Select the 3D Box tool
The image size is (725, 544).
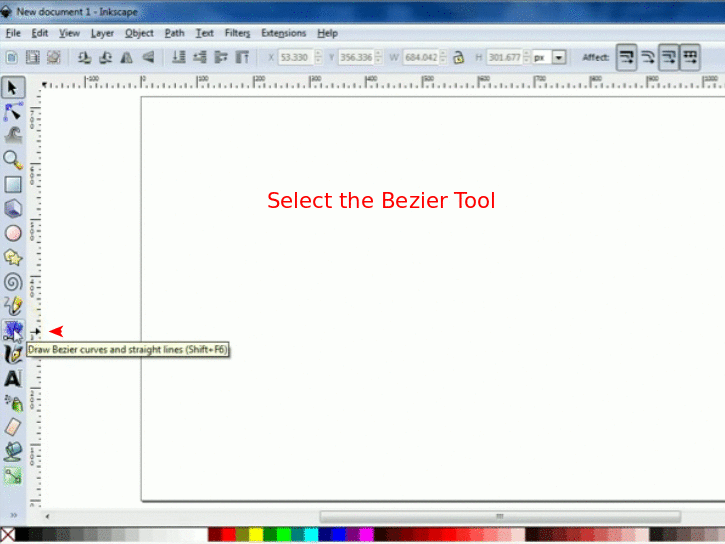coord(12,208)
